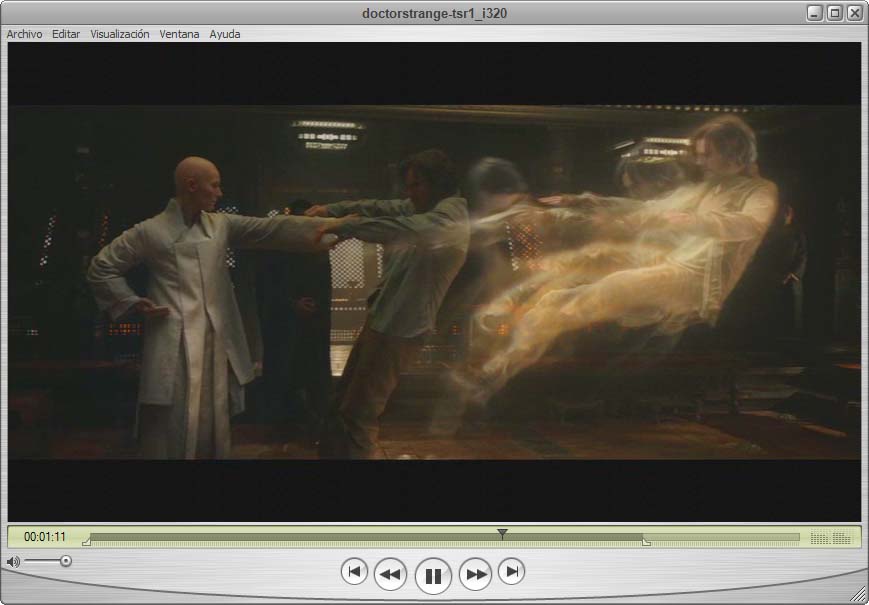Screen dimensions: 869x605
Task: Fast forward the movie
Action: (476, 575)
